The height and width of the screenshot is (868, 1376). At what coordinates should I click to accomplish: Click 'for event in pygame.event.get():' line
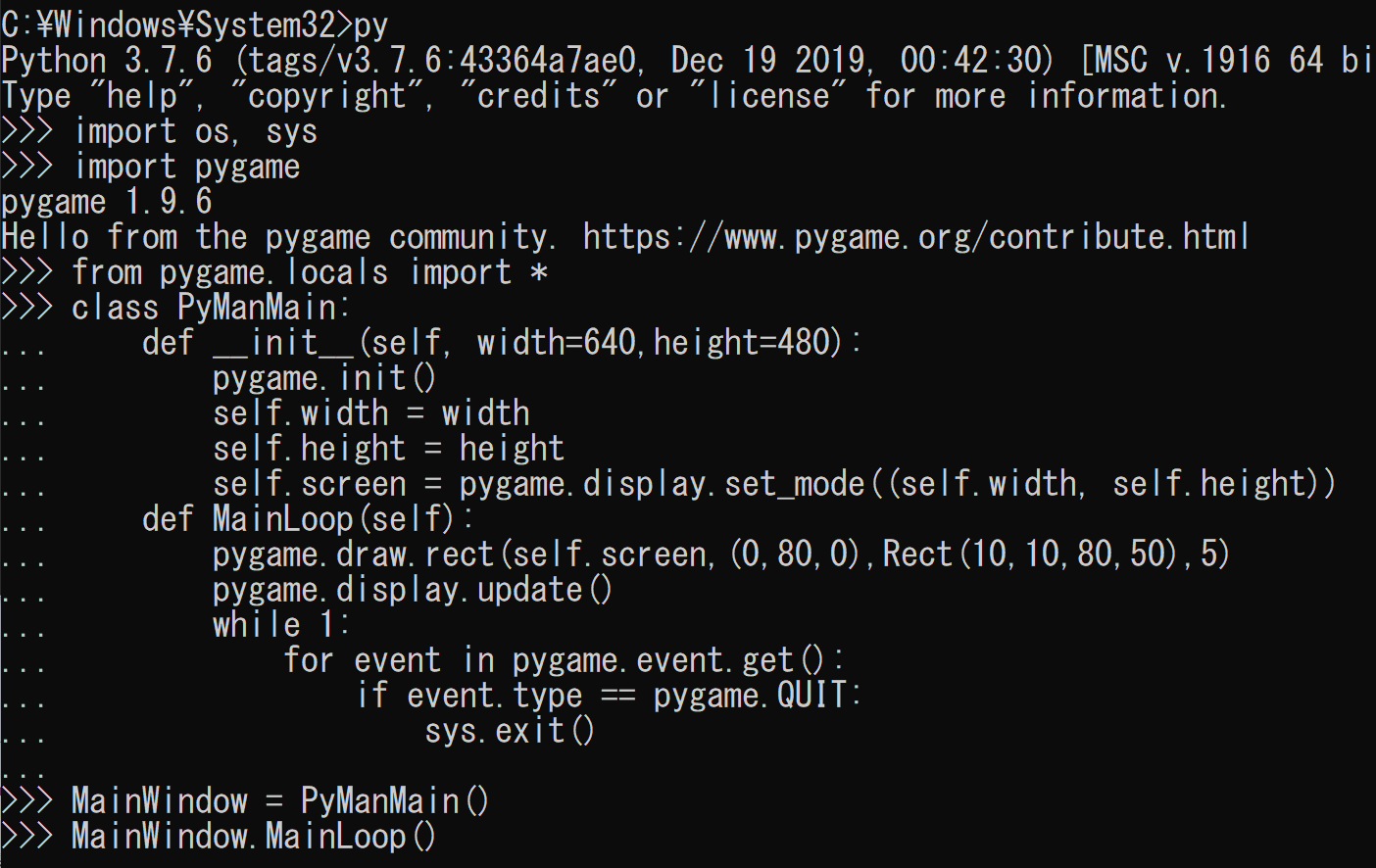564,660
